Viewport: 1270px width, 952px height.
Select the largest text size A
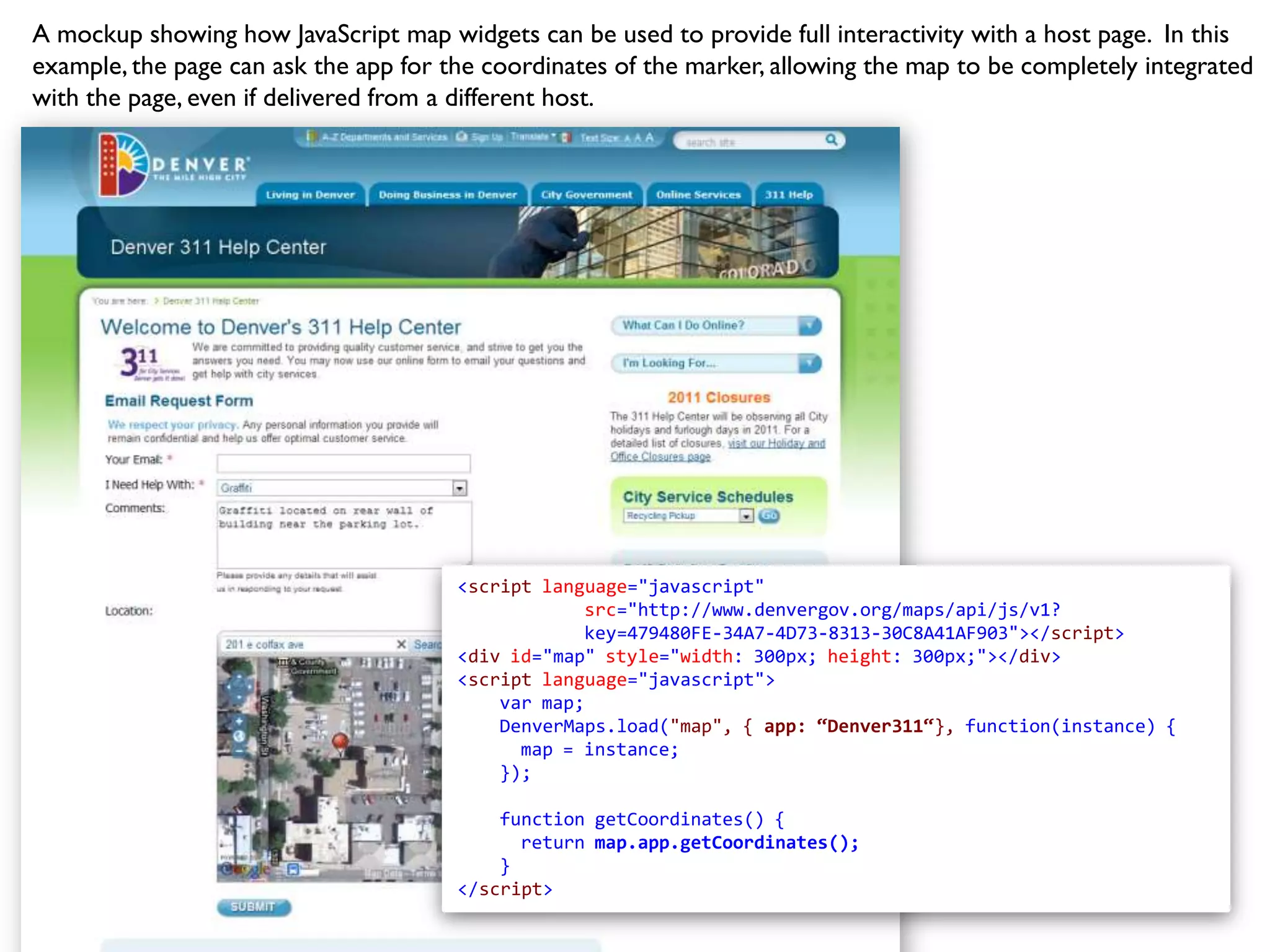[x=649, y=137]
